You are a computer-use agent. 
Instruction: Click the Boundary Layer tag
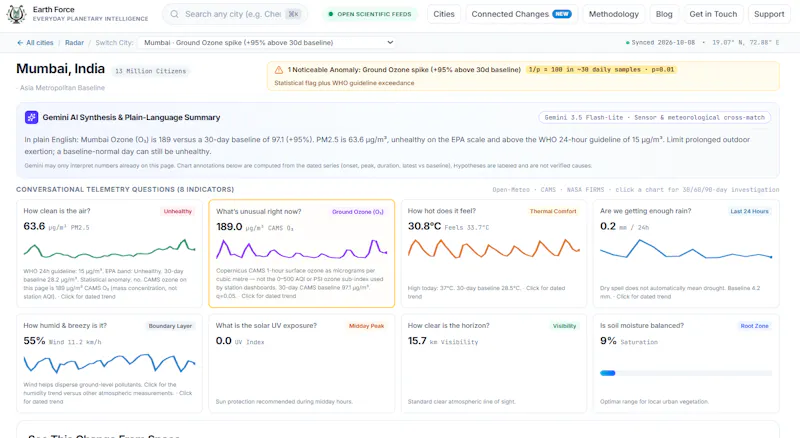(x=170, y=326)
